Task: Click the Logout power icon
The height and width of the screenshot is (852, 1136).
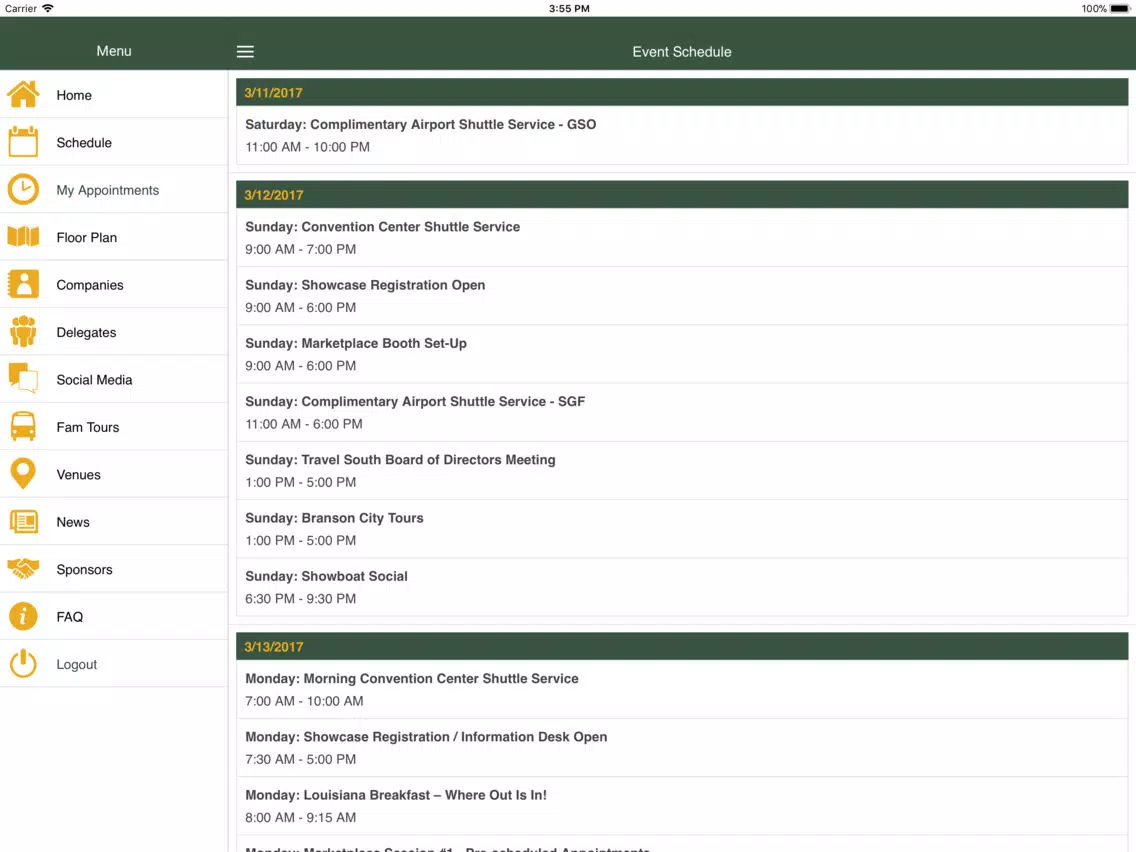Action: [x=23, y=664]
